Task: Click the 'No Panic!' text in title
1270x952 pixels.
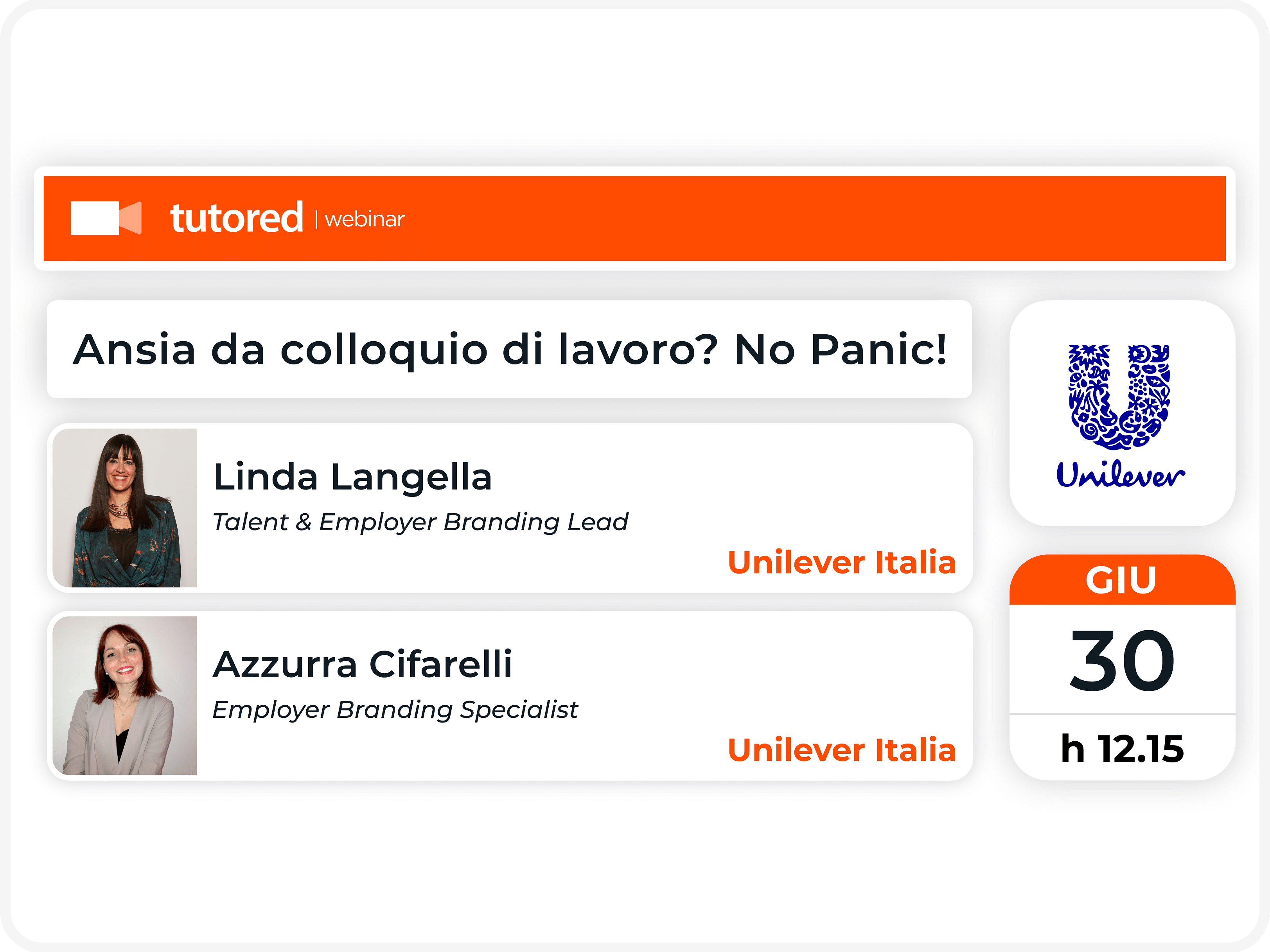Action: (841, 350)
